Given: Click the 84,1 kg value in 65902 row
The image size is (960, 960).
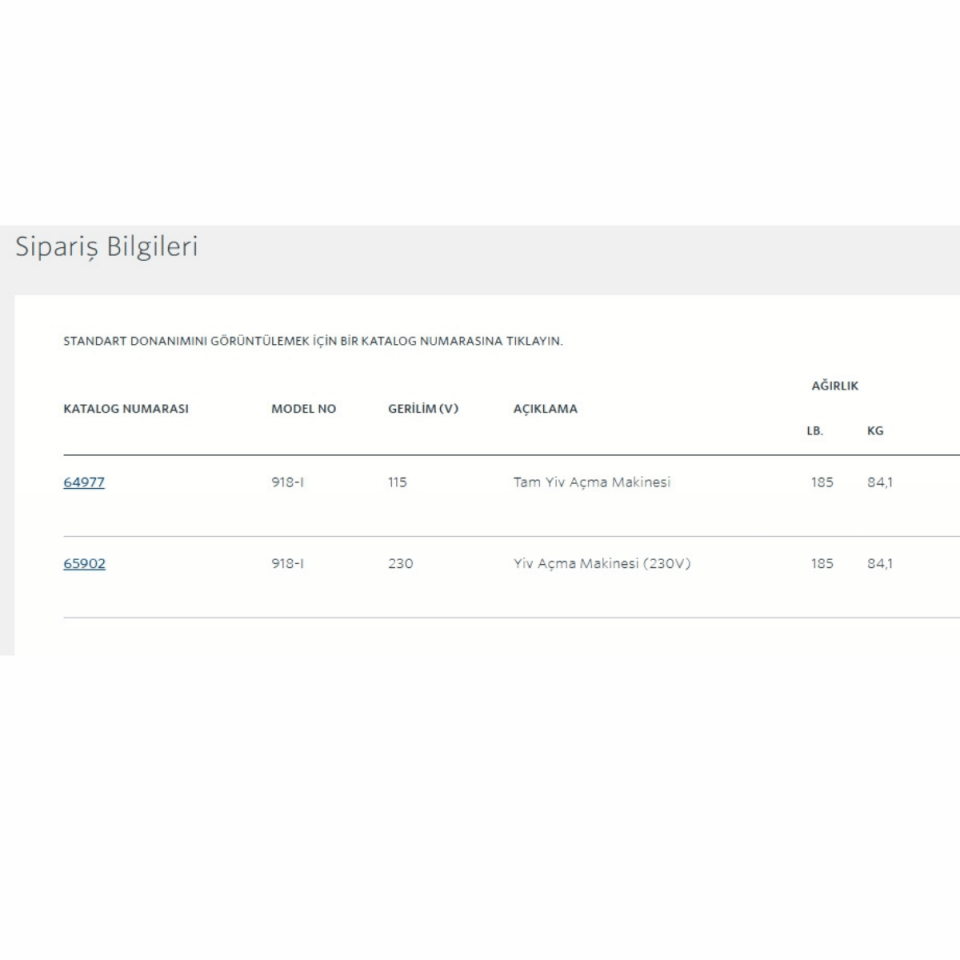Looking at the screenshot, I should click(880, 563).
